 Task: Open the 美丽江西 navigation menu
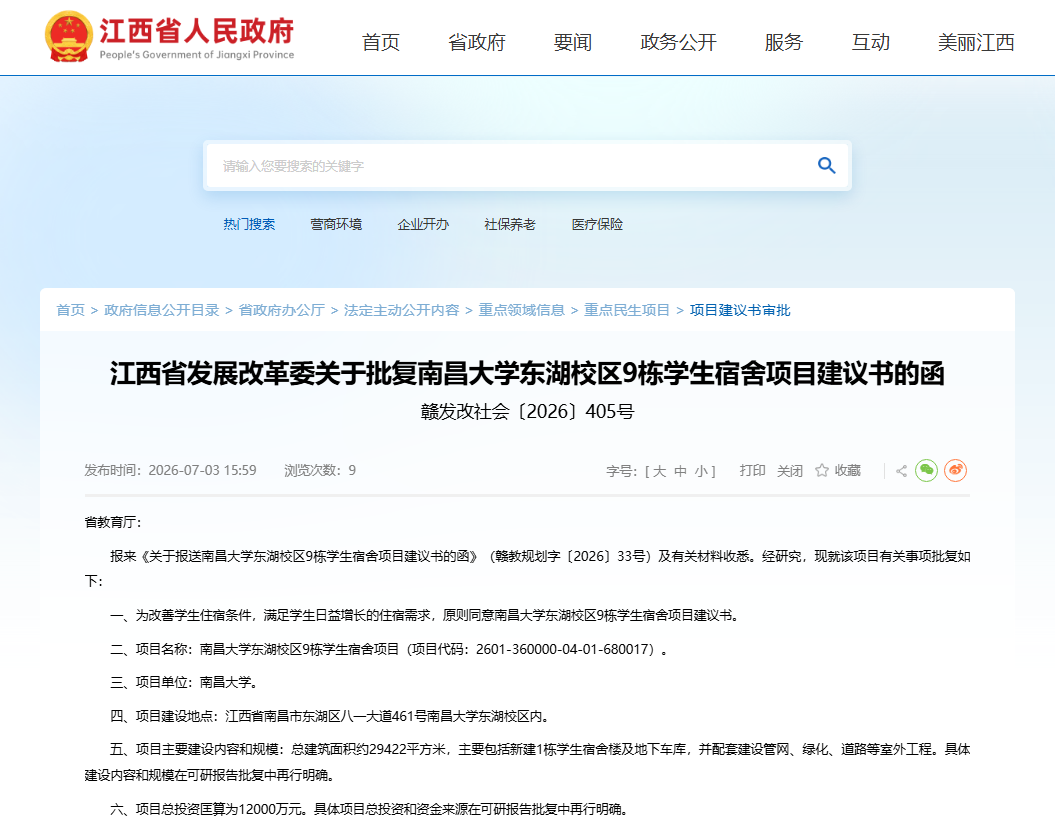tap(976, 42)
